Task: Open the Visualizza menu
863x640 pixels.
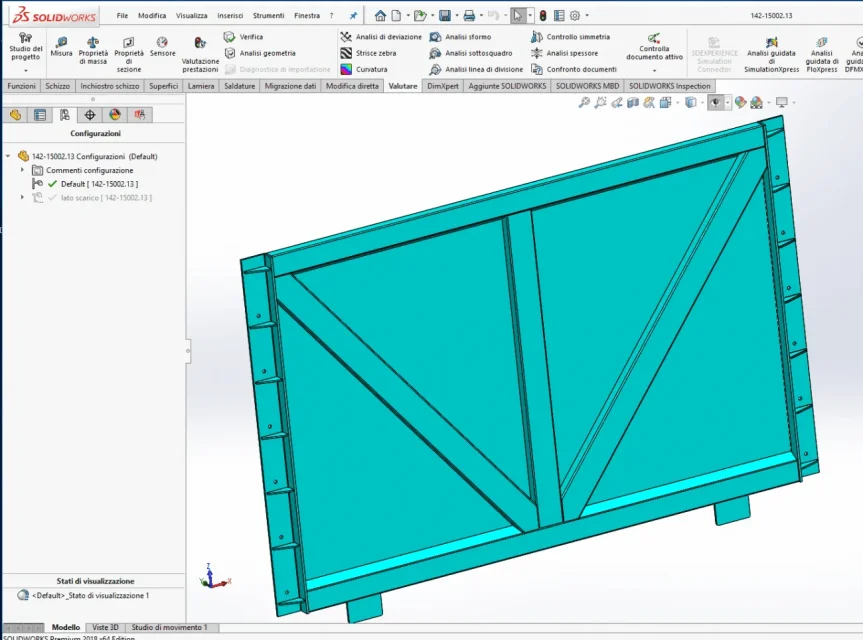Action: pos(192,15)
